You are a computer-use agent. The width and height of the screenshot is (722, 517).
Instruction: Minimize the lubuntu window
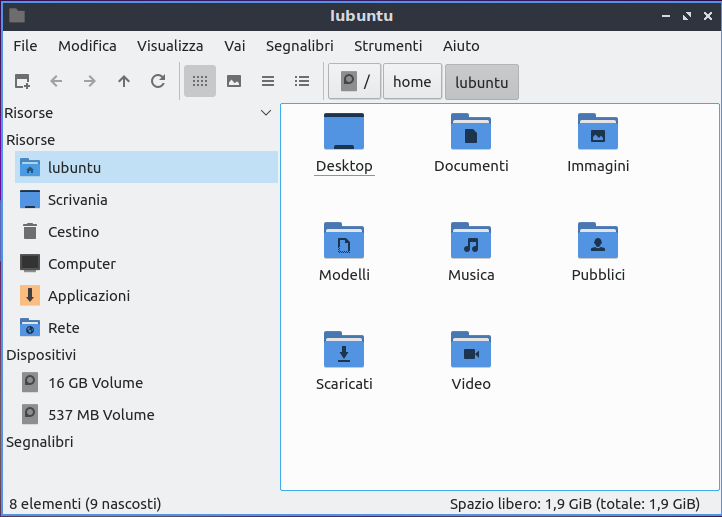tap(666, 16)
